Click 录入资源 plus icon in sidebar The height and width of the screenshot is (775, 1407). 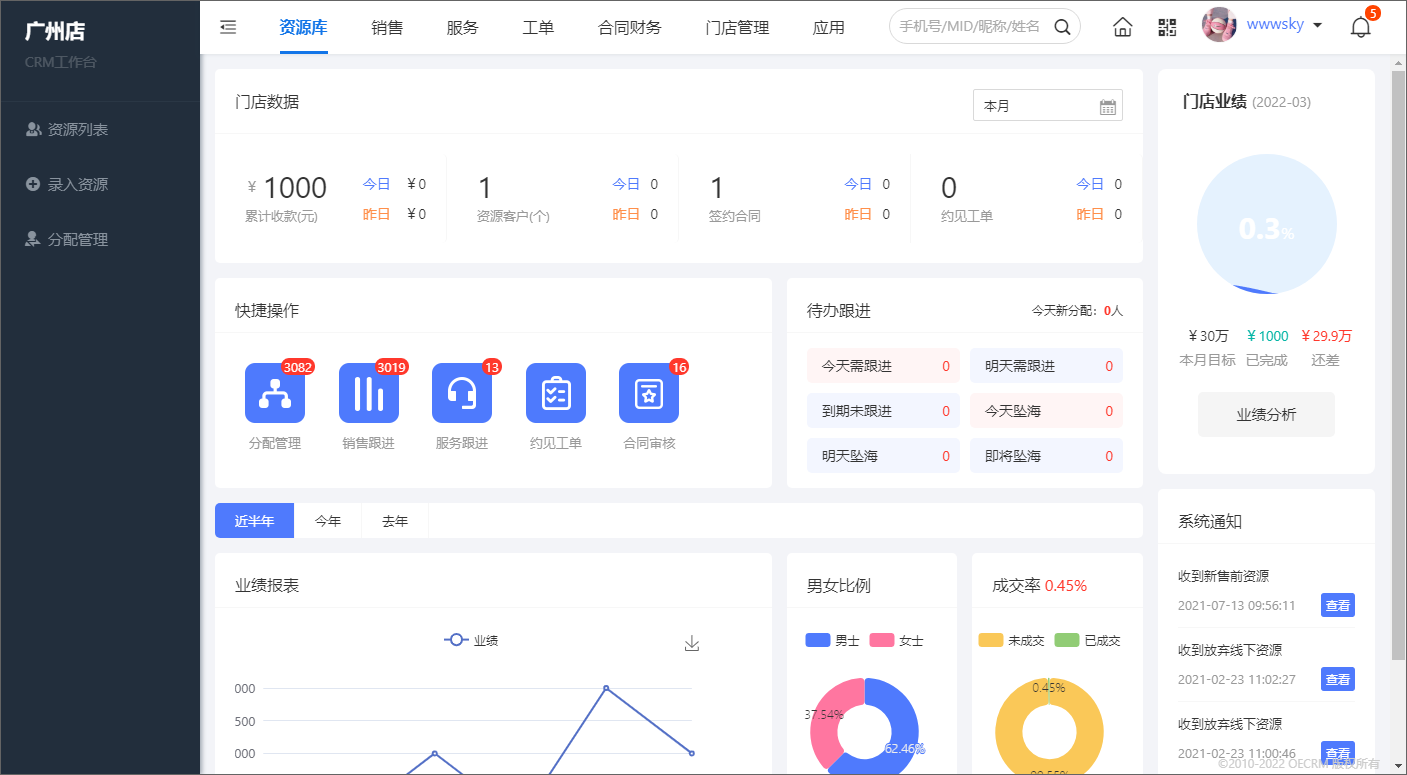tap(33, 184)
